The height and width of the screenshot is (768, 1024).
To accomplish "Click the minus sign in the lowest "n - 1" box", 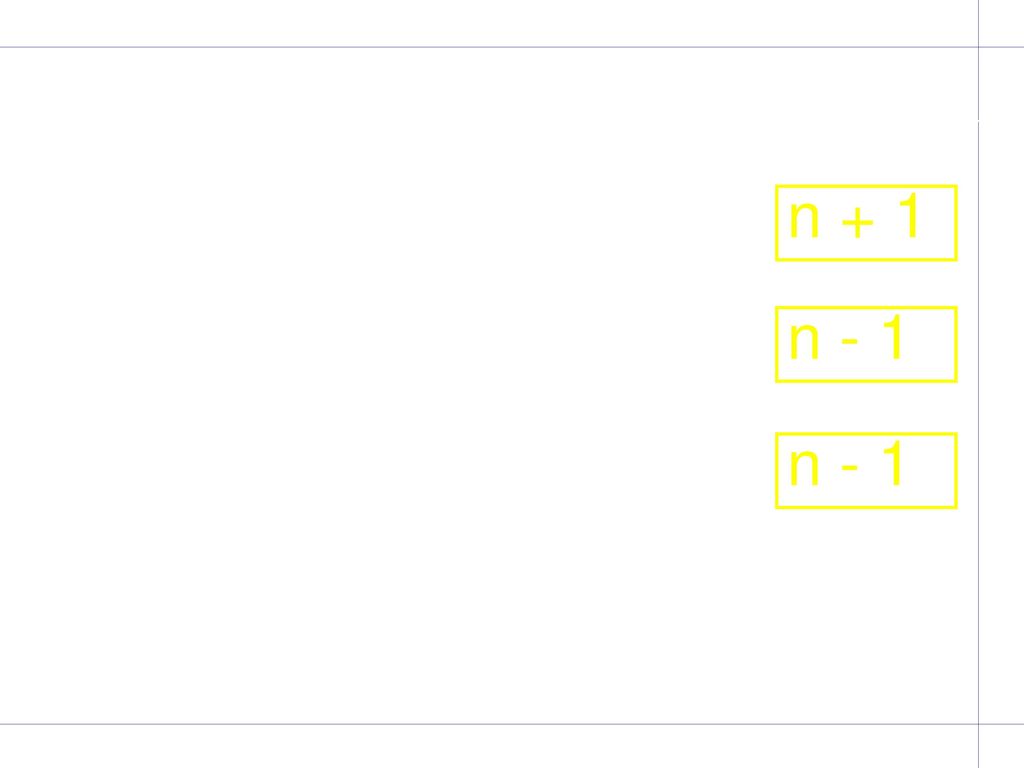I will pyautogui.click(x=849, y=468).
